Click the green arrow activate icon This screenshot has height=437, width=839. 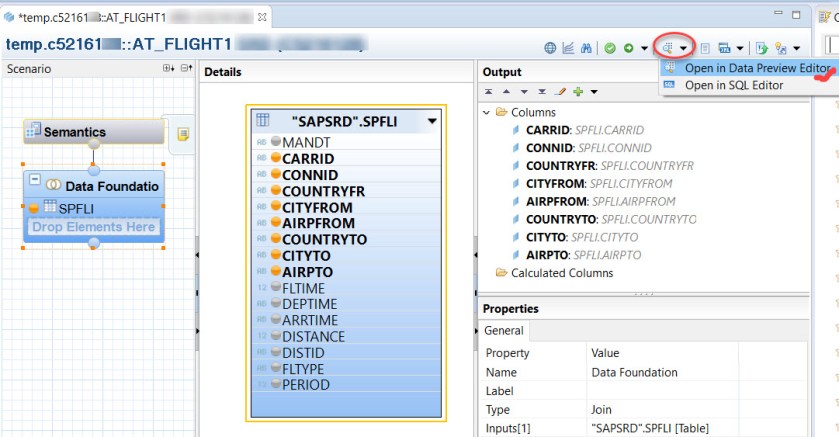627,48
